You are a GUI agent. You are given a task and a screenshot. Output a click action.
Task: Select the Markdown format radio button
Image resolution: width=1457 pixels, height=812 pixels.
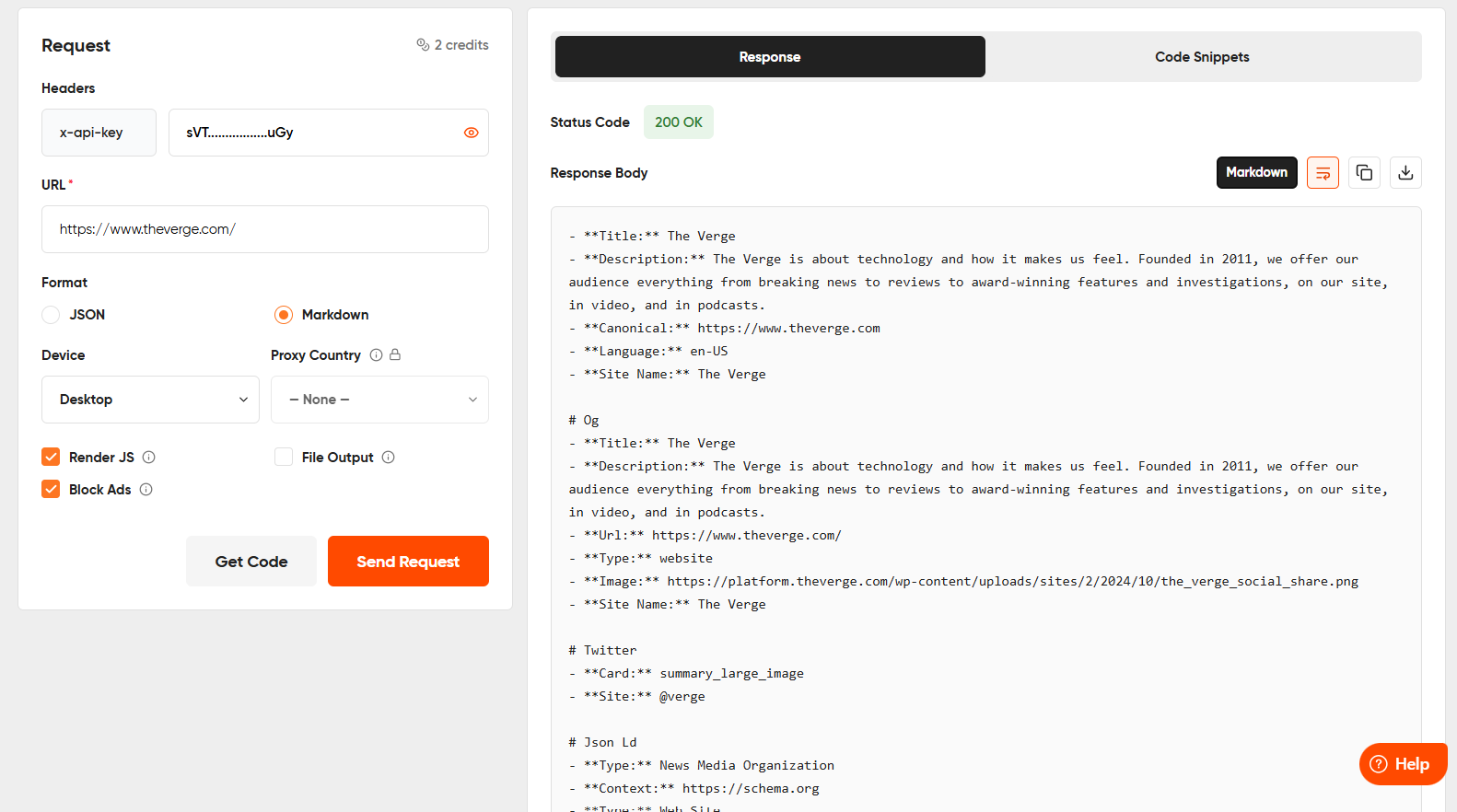coord(284,315)
